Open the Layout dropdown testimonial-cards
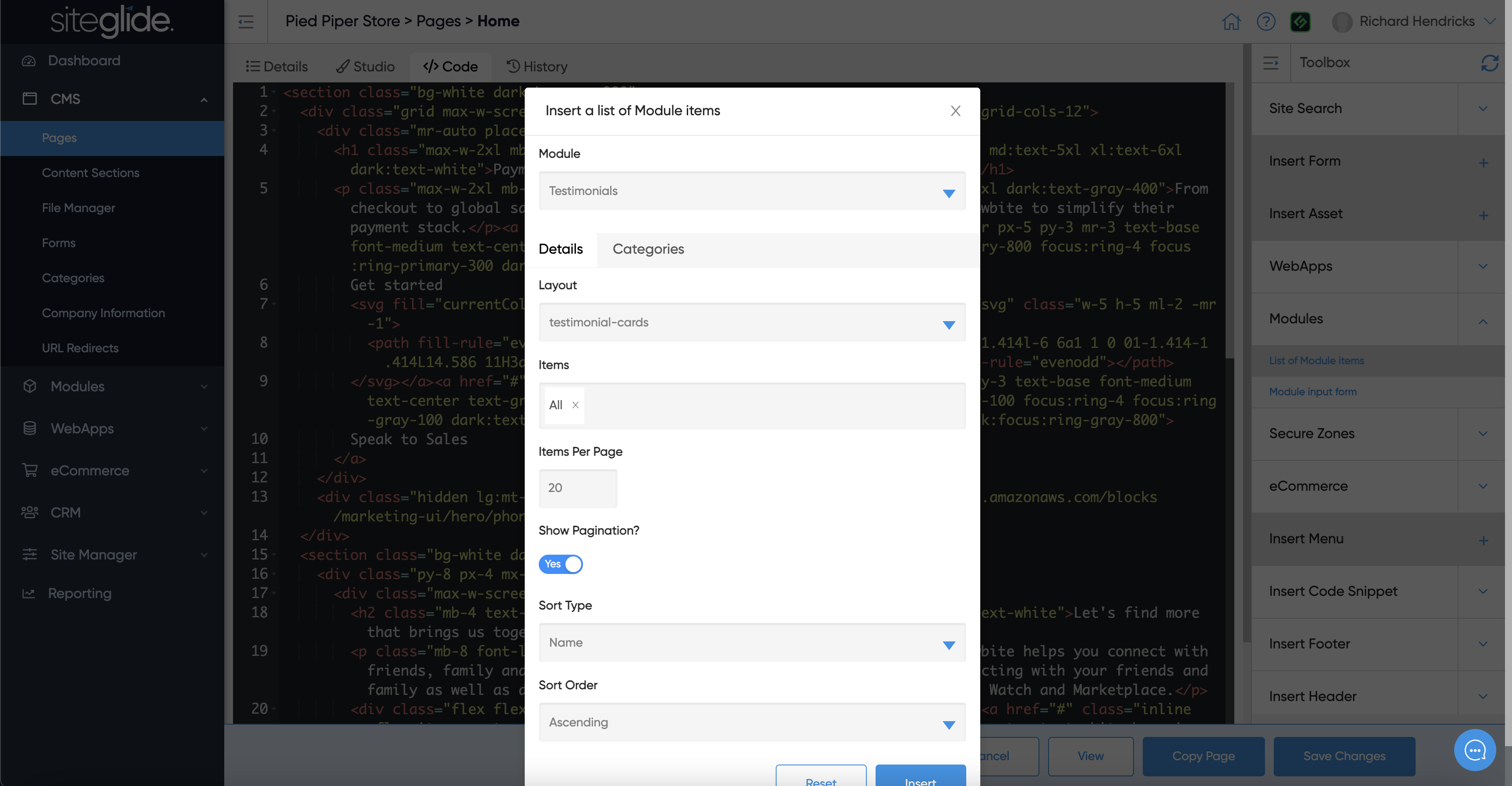The width and height of the screenshot is (1512, 786). click(751, 322)
